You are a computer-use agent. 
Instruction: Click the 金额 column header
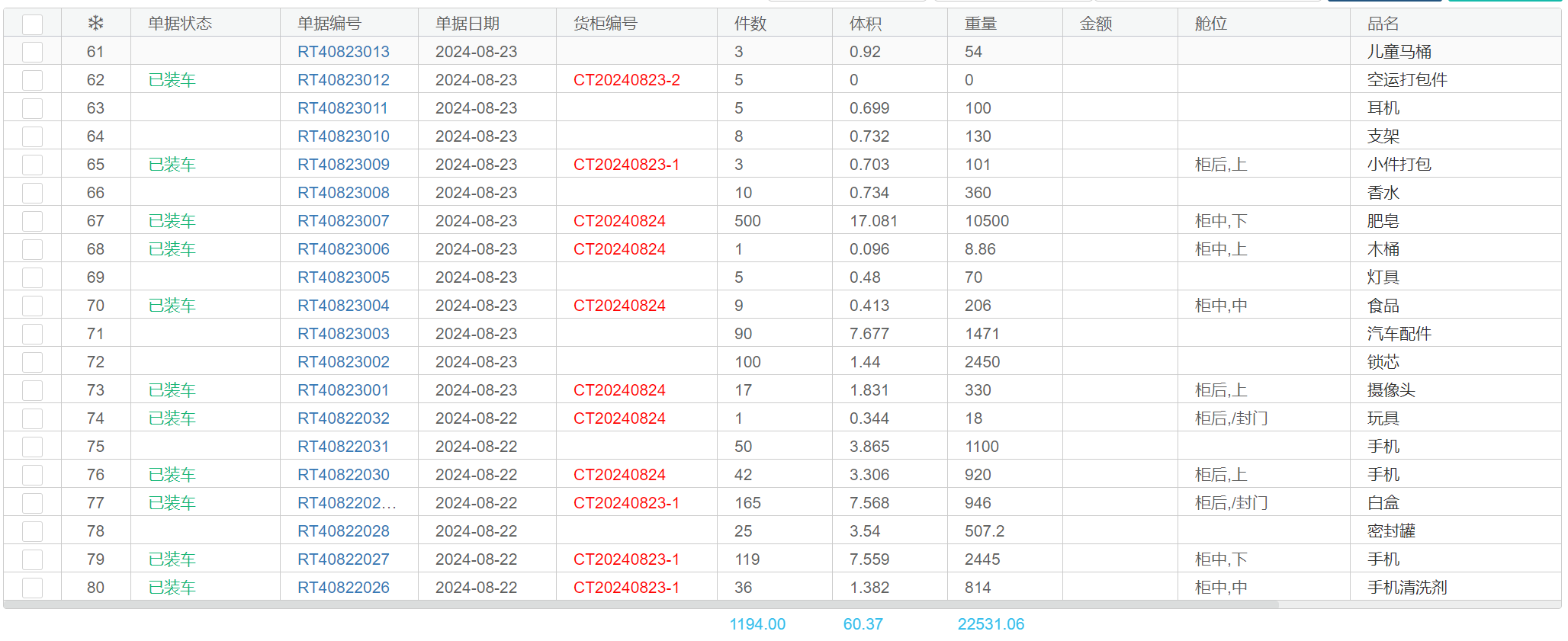coord(1096,24)
